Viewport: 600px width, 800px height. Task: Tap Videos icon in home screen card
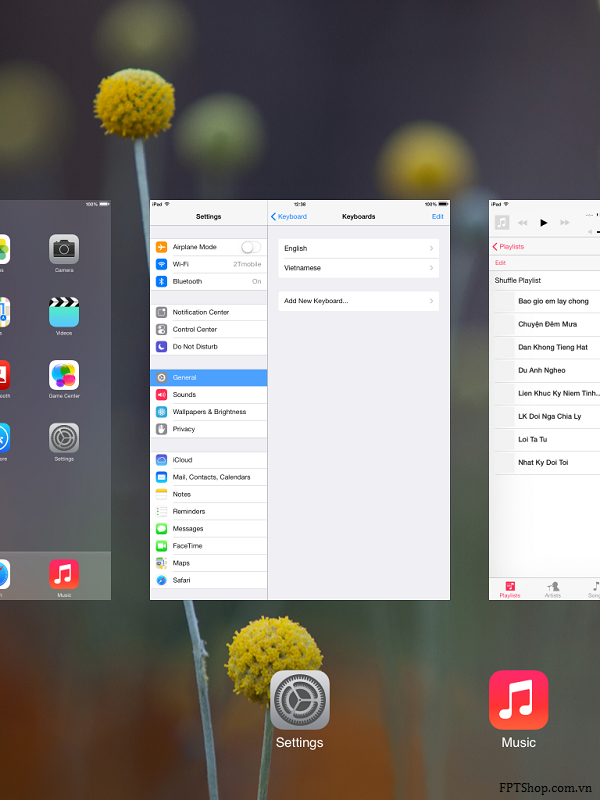click(64, 312)
